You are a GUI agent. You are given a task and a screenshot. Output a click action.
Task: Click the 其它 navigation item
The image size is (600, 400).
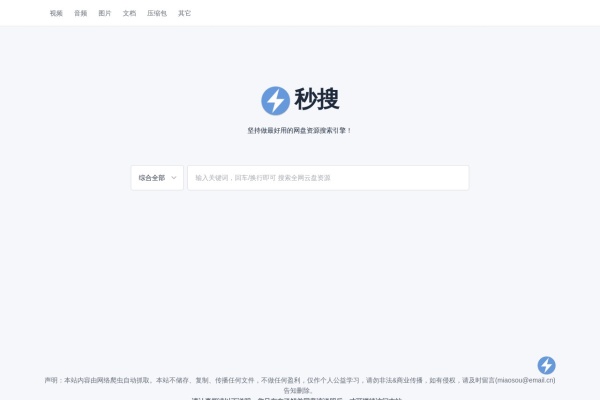184,13
